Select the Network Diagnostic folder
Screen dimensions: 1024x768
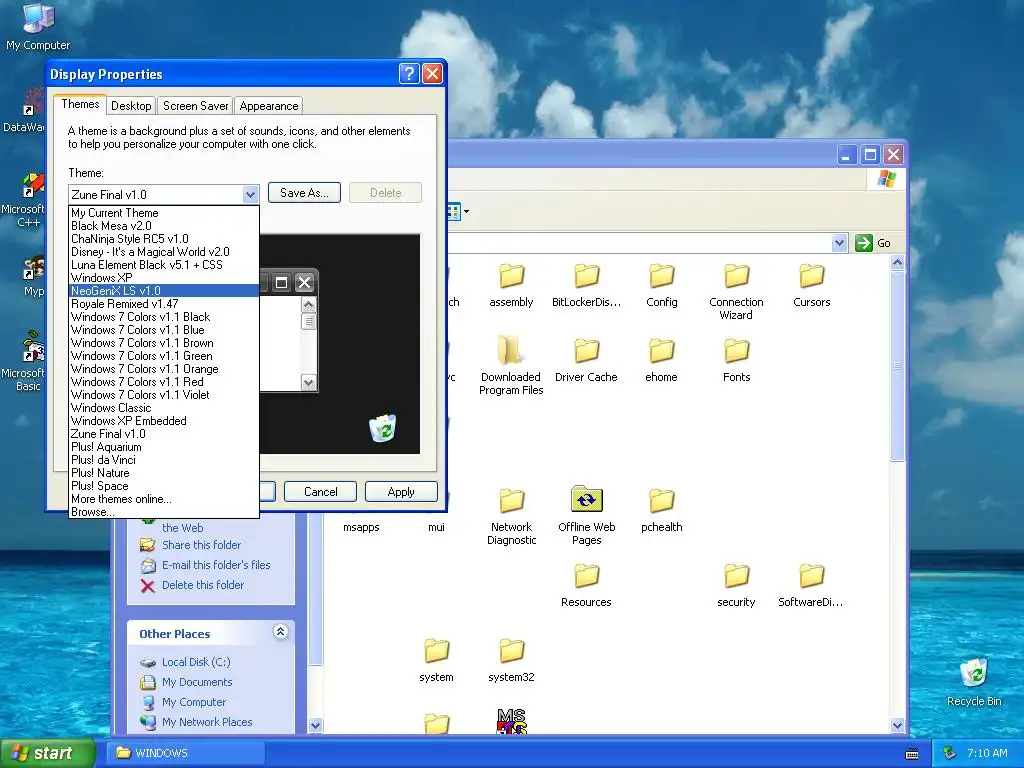[x=511, y=517]
